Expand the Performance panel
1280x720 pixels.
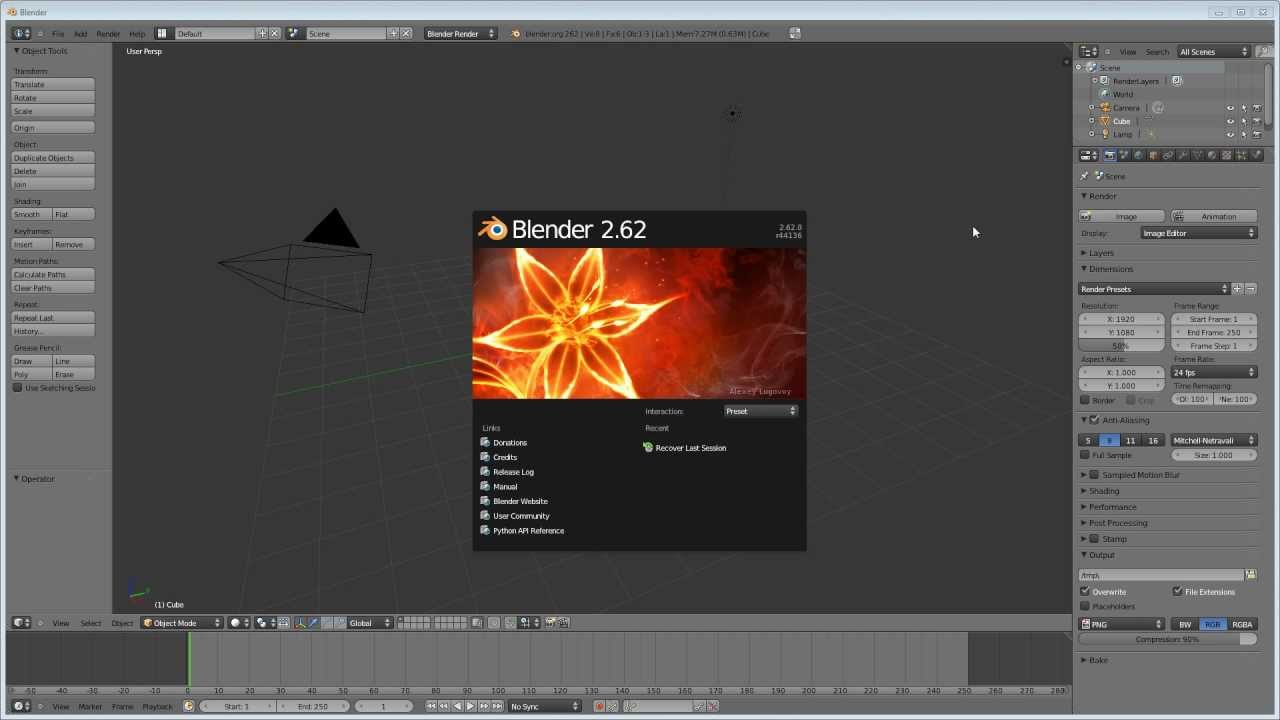point(1112,507)
